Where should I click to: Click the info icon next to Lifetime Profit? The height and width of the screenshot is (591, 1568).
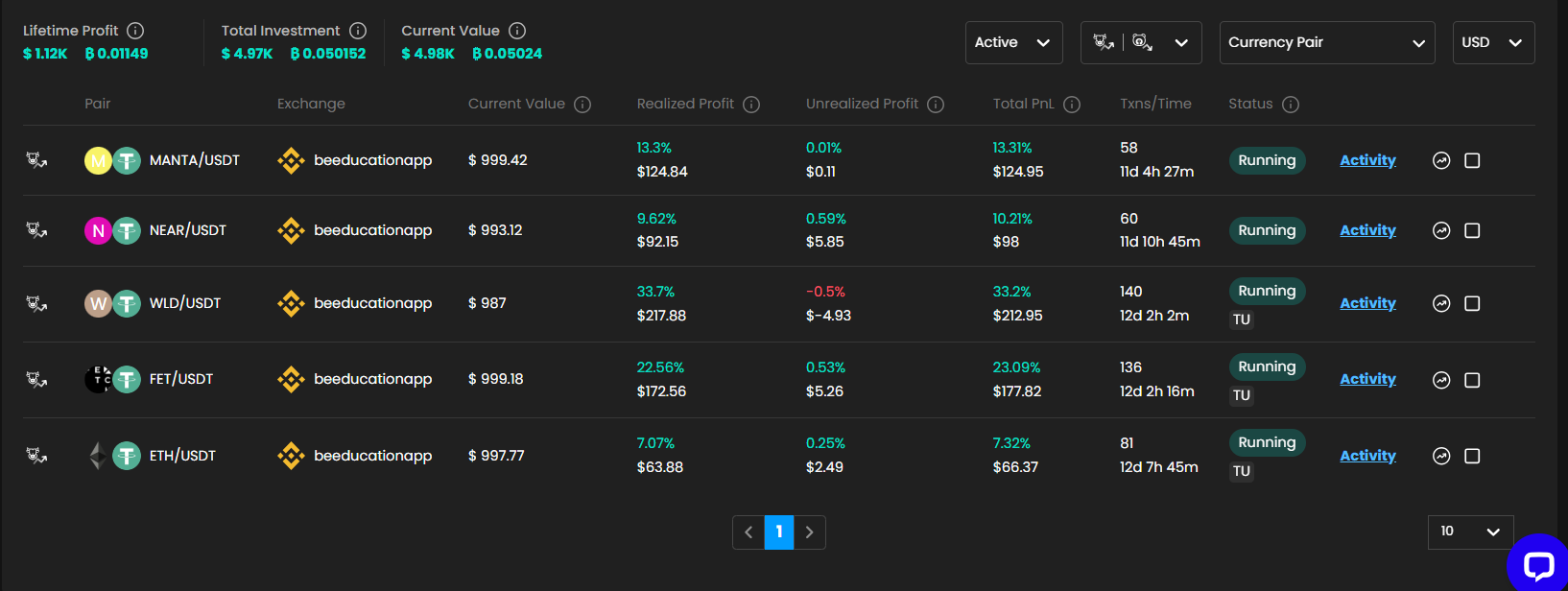pos(135,31)
